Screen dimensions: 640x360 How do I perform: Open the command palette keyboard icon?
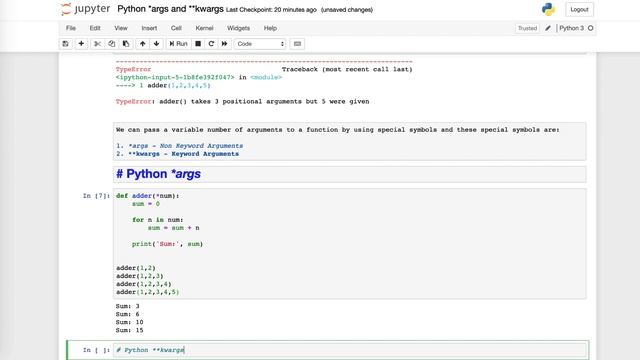point(297,44)
